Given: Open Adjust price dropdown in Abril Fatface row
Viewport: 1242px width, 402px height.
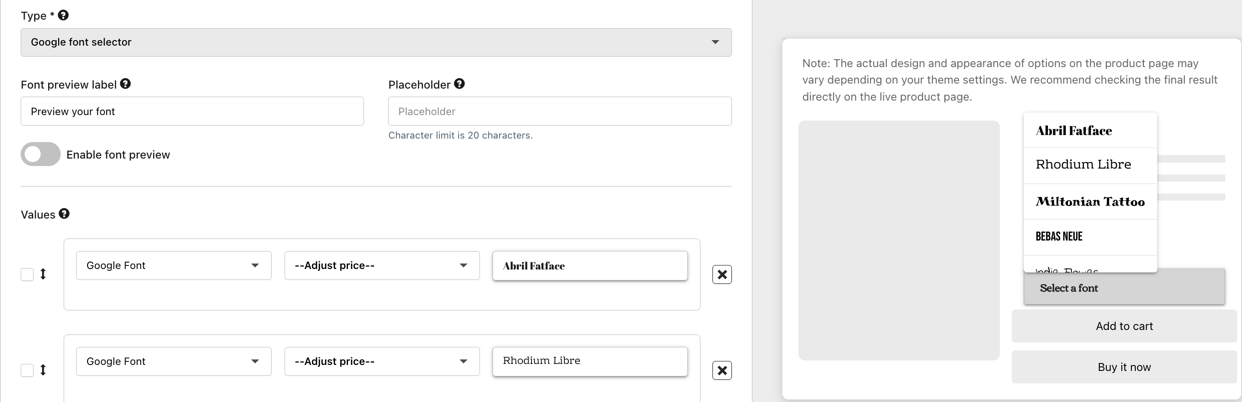Looking at the screenshot, I should 382,265.
